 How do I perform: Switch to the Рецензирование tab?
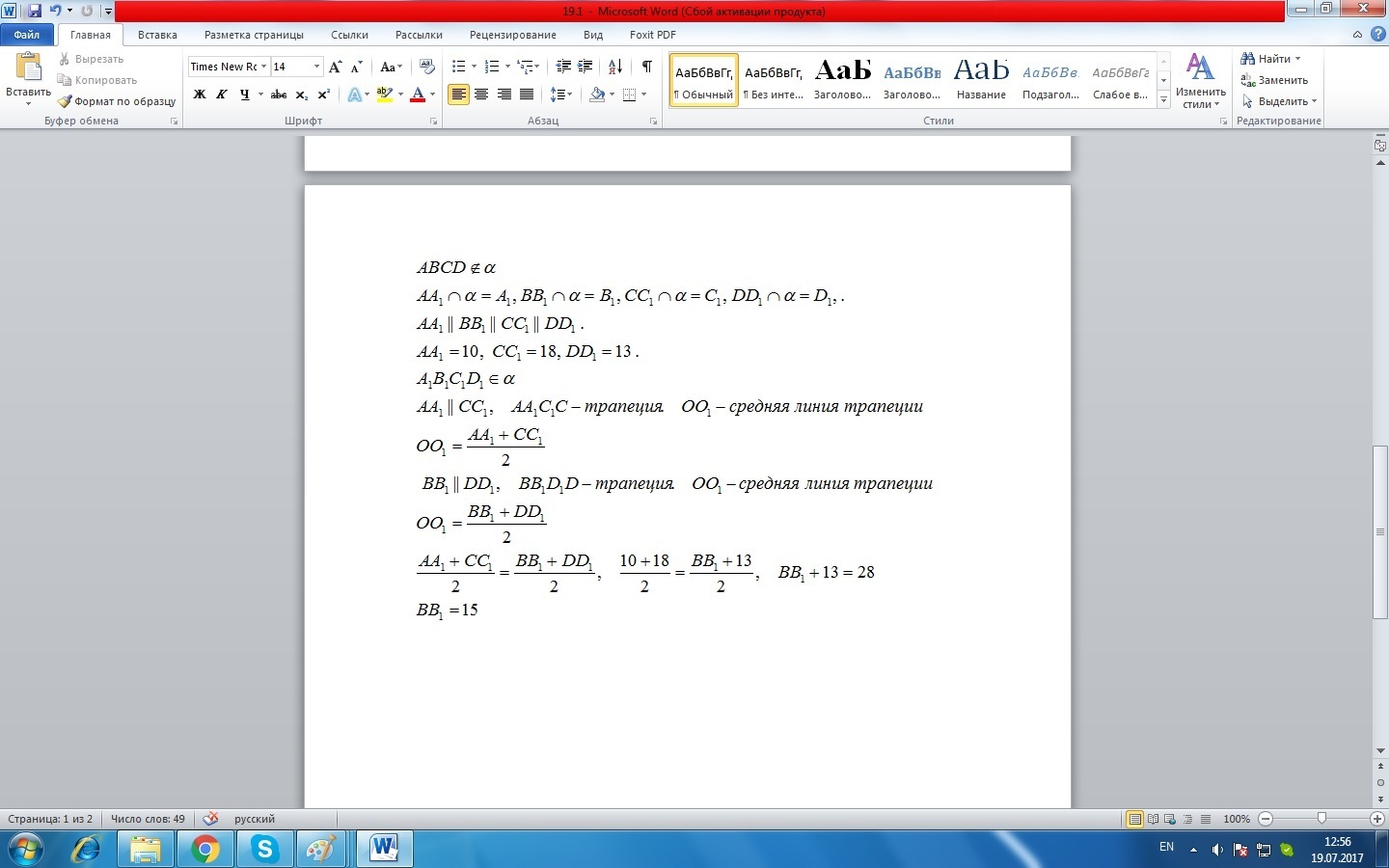(512, 35)
